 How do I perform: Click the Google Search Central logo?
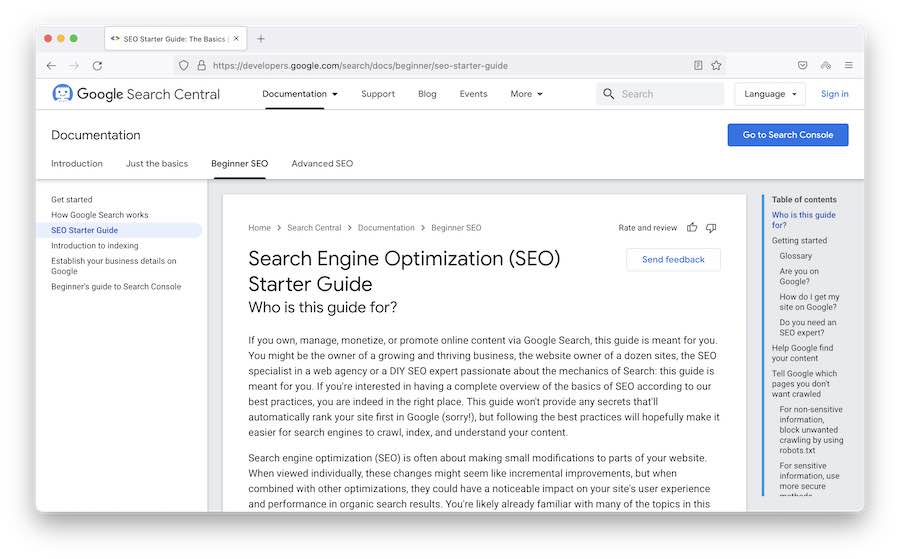[x=136, y=94]
